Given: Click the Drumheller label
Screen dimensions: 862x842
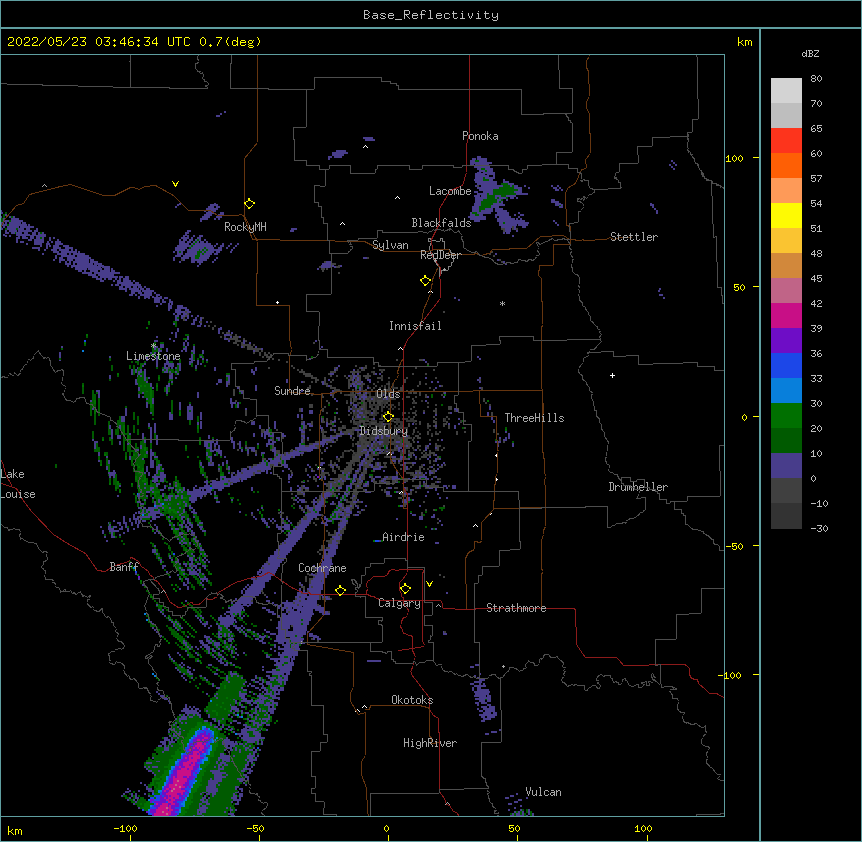Looking at the screenshot, I should point(638,487).
